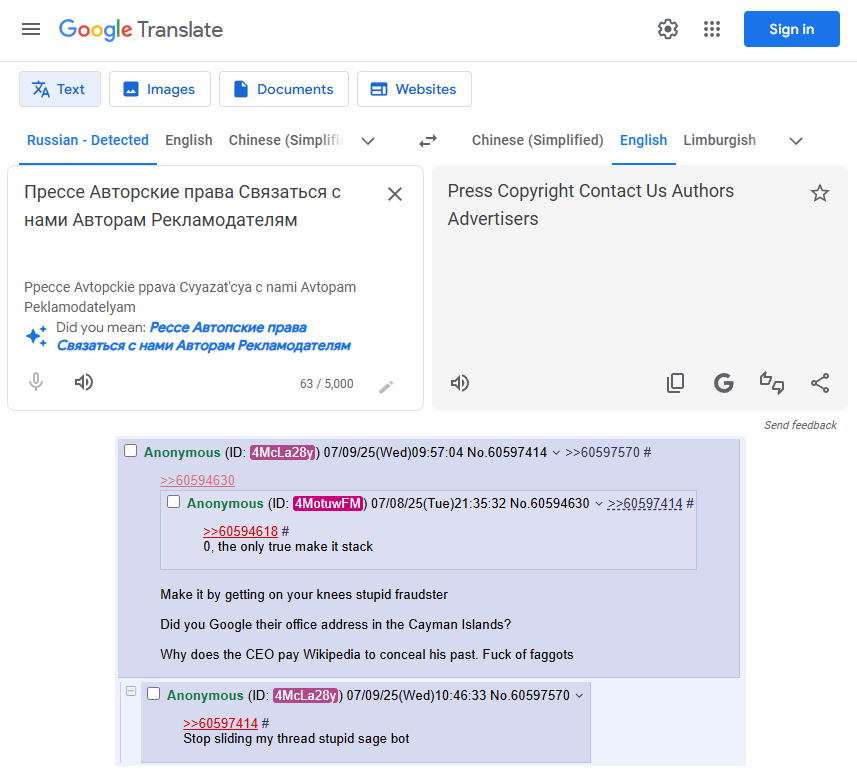The image size is (857, 780).
Task: Switch to Documents translation mode
Action: (284, 89)
